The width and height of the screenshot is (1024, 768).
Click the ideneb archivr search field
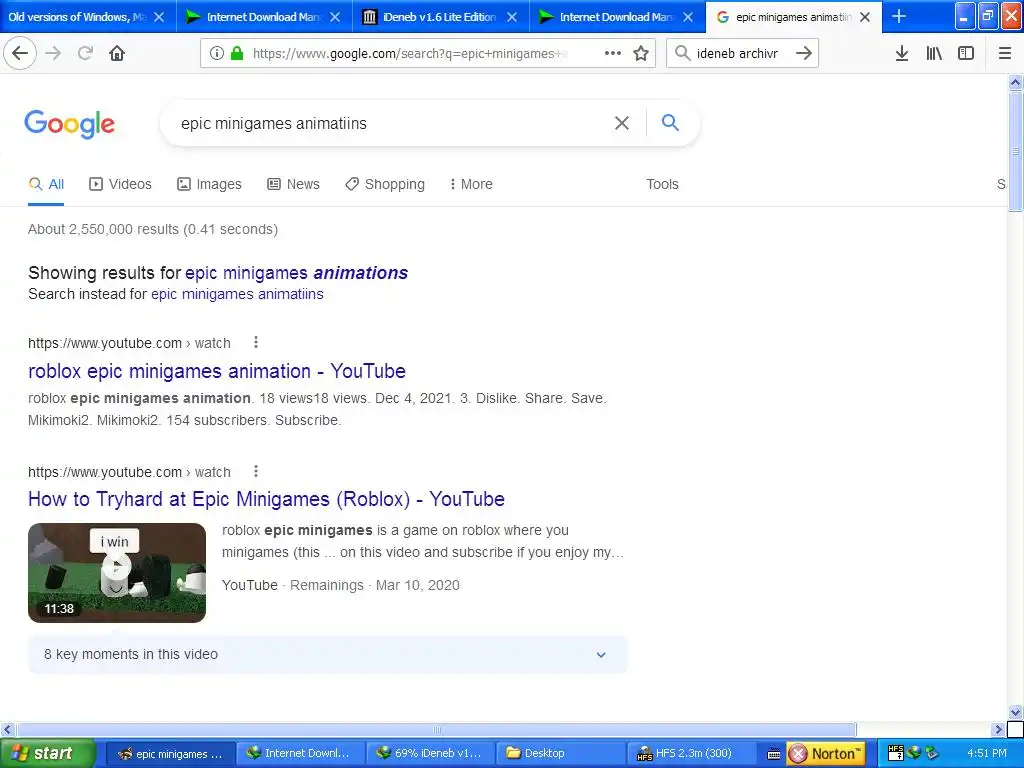(738, 54)
